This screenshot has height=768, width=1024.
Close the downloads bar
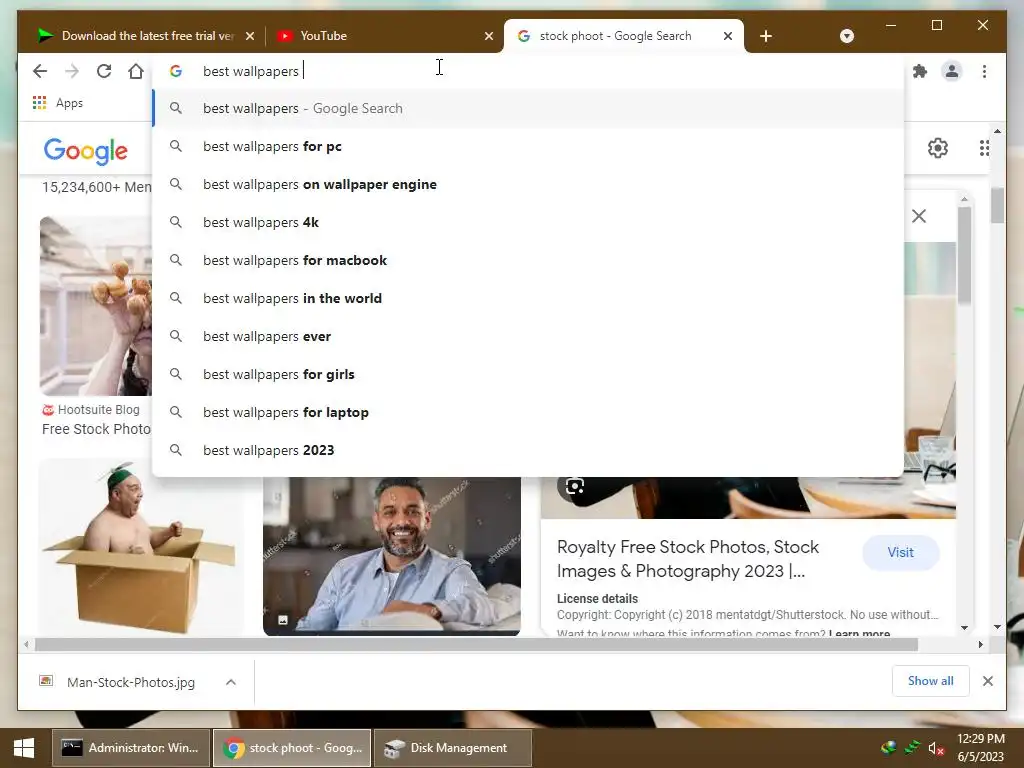click(987, 681)
